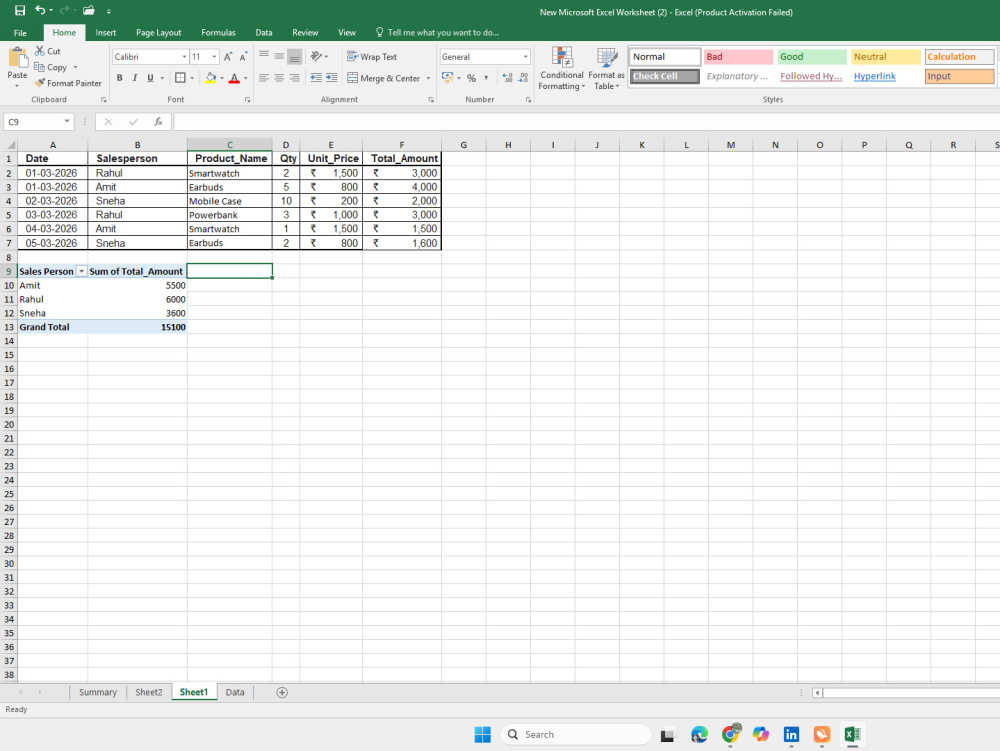This screenshot has height=751, width=1000.
Task: Click the Name Box showing C9
Action: click(x=37, y=121)
